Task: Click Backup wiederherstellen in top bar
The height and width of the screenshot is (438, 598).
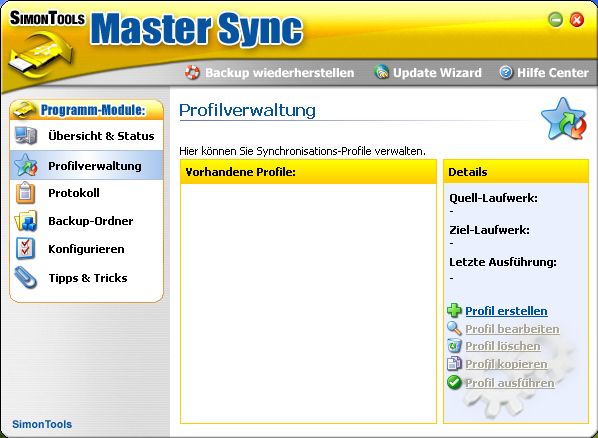Action: (280, 72)
